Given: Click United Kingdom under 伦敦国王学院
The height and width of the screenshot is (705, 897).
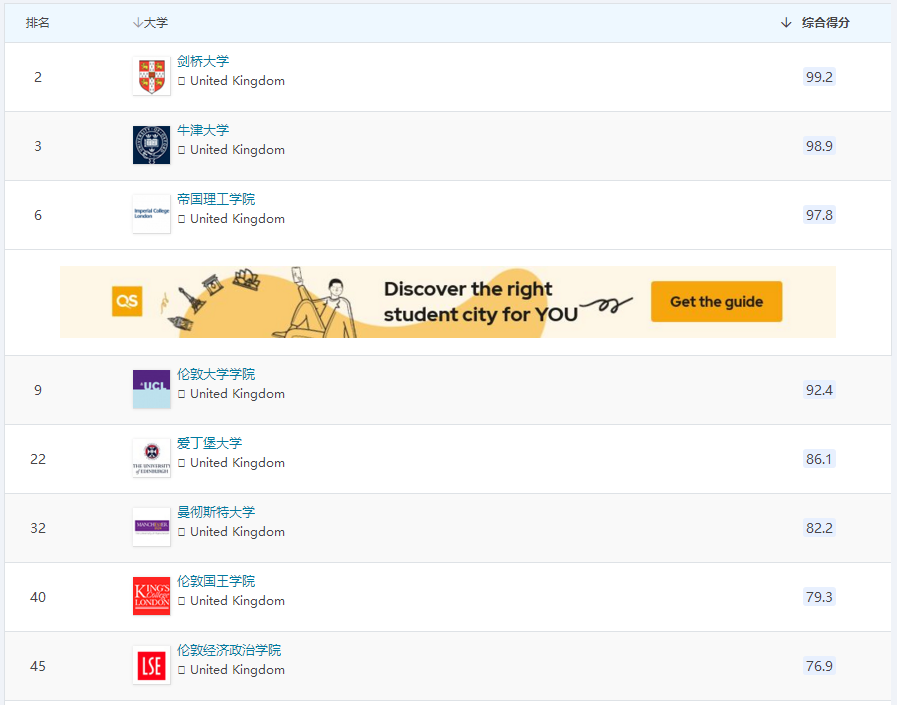Looking at the screenshot, I should click(x=237, y=601).
